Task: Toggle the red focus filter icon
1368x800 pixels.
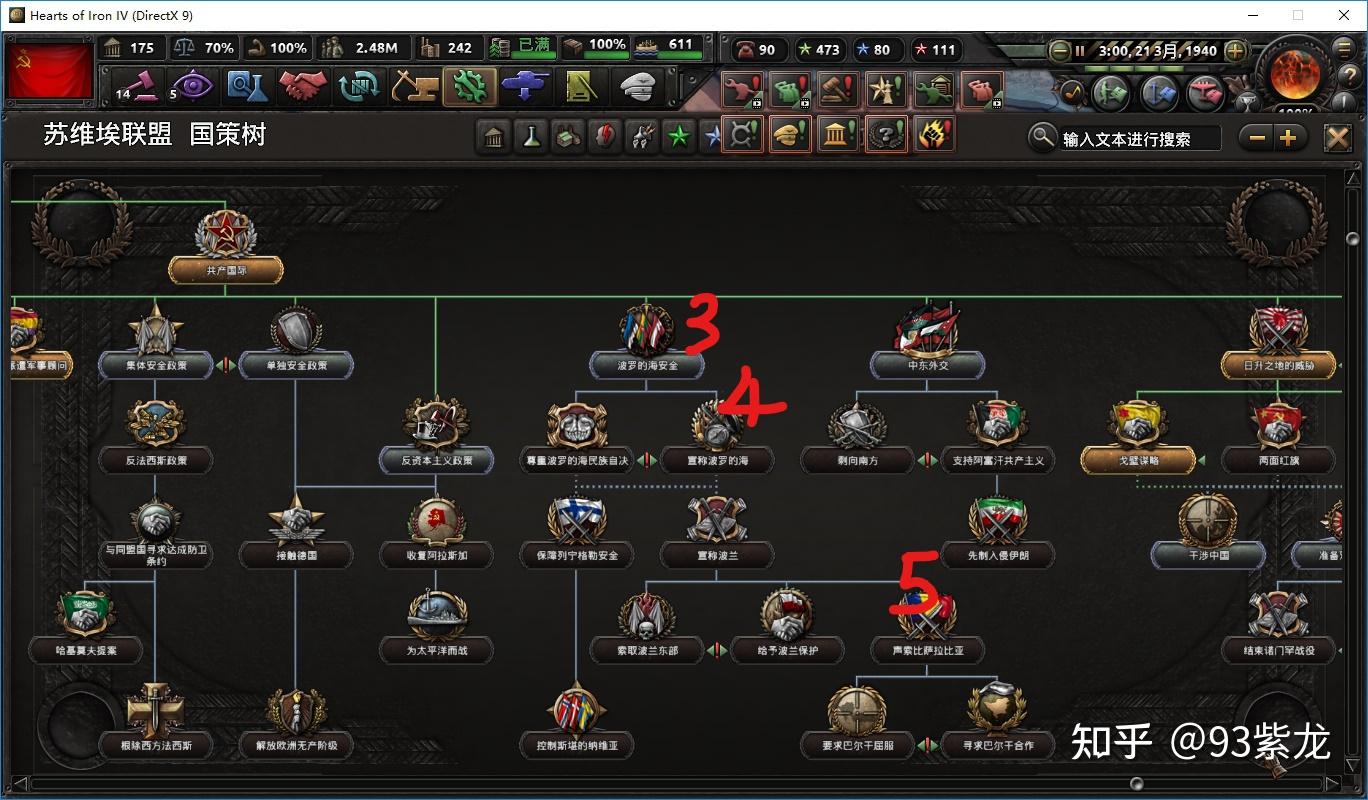Action: 605,137
